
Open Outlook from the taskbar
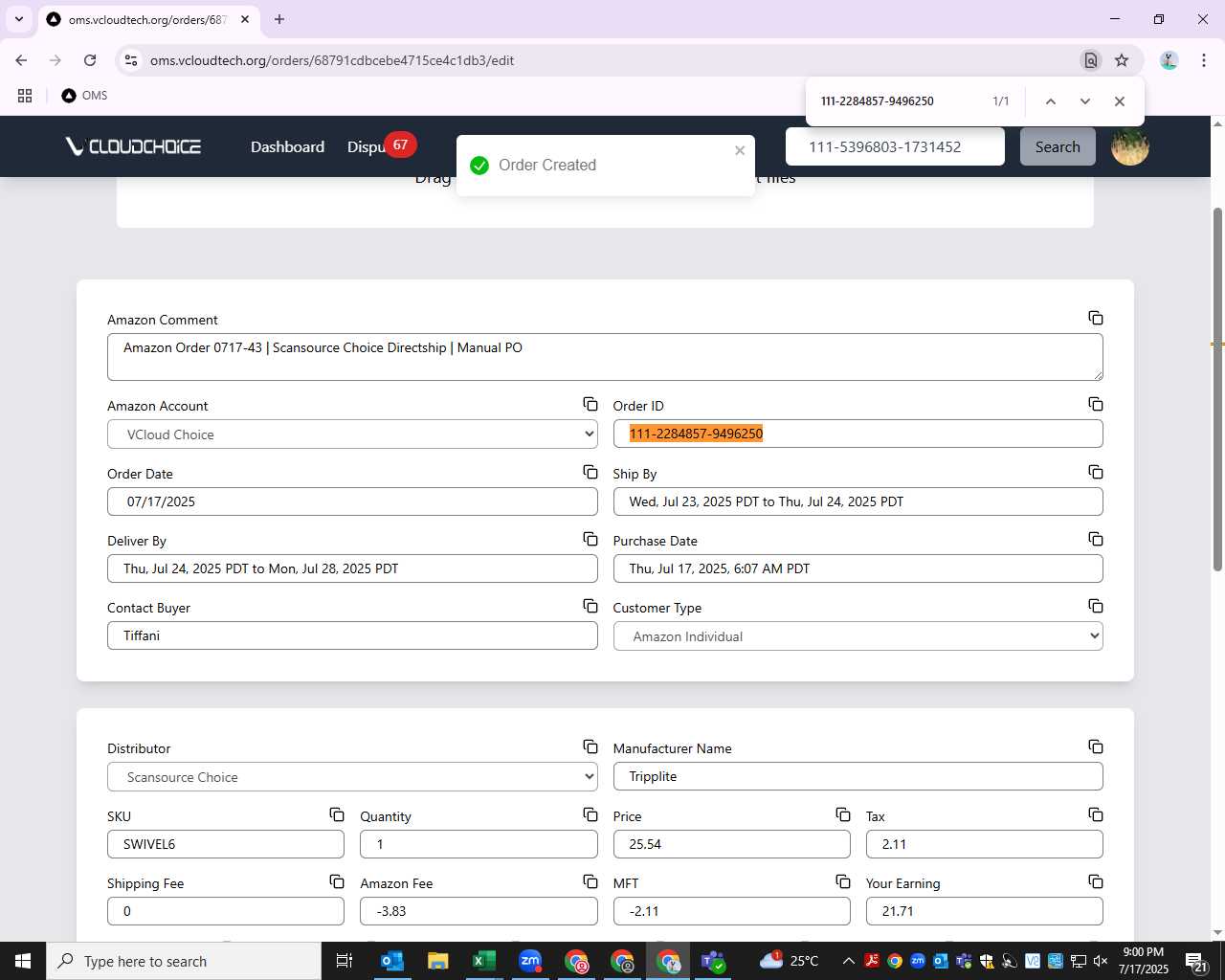pos(392,961)
